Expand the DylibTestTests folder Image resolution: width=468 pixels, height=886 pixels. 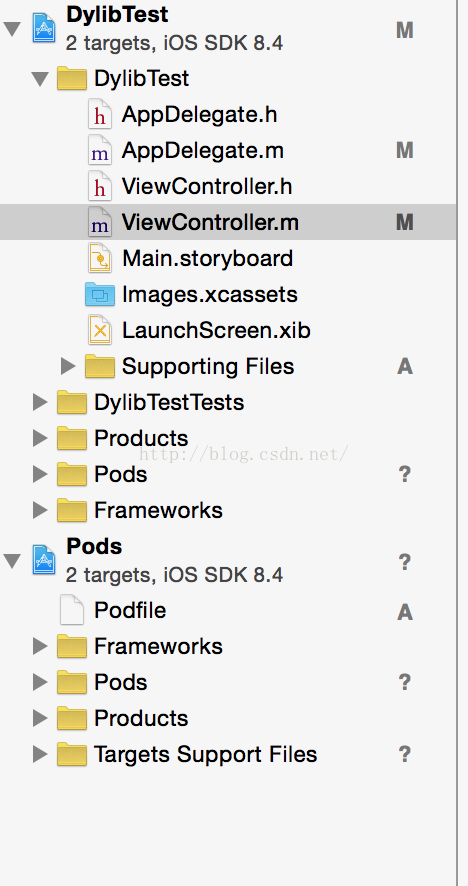coord(40,402)
